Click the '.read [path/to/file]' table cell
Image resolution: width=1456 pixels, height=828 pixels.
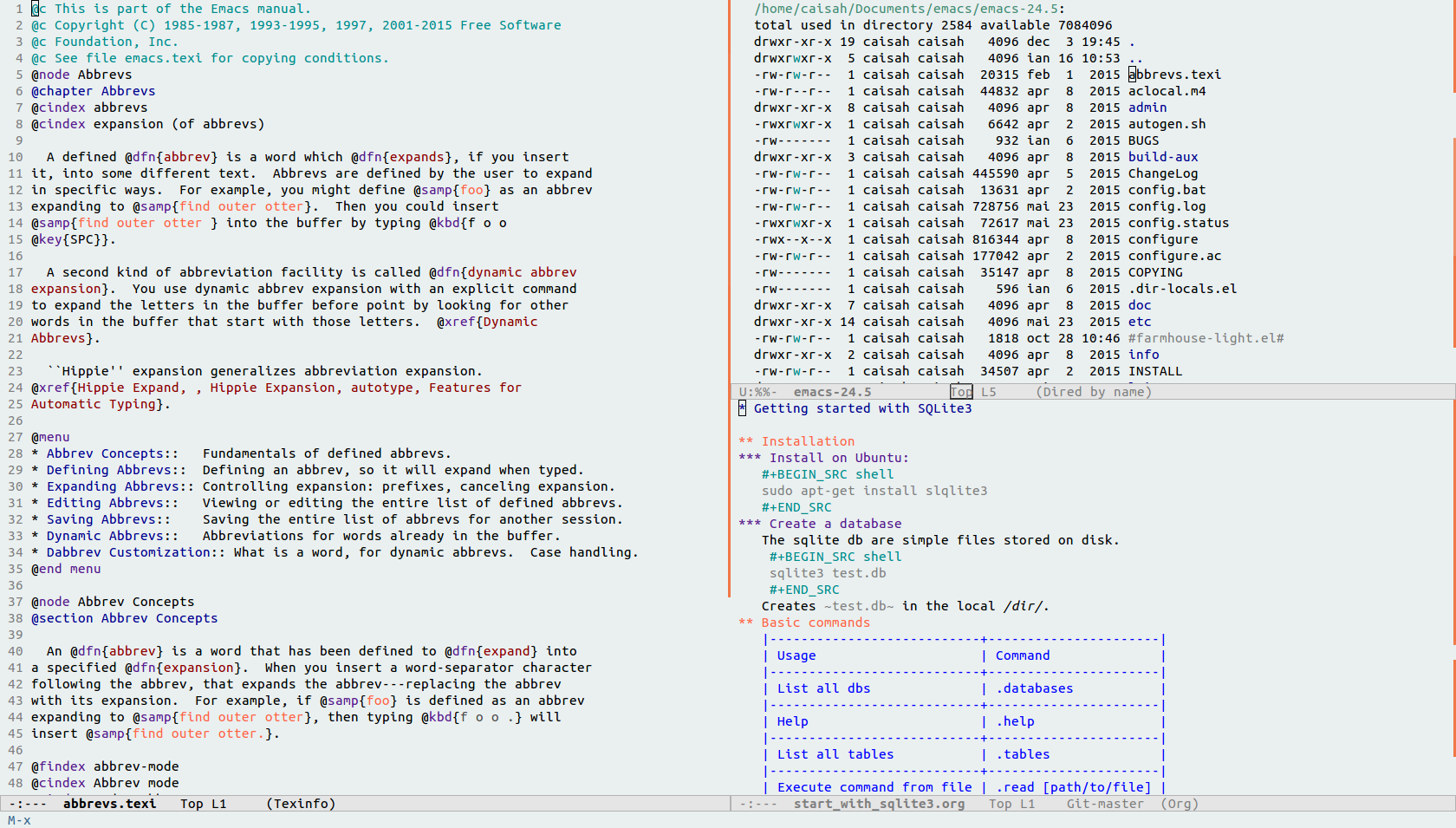pyautogui.click(x=1073, y=787)
